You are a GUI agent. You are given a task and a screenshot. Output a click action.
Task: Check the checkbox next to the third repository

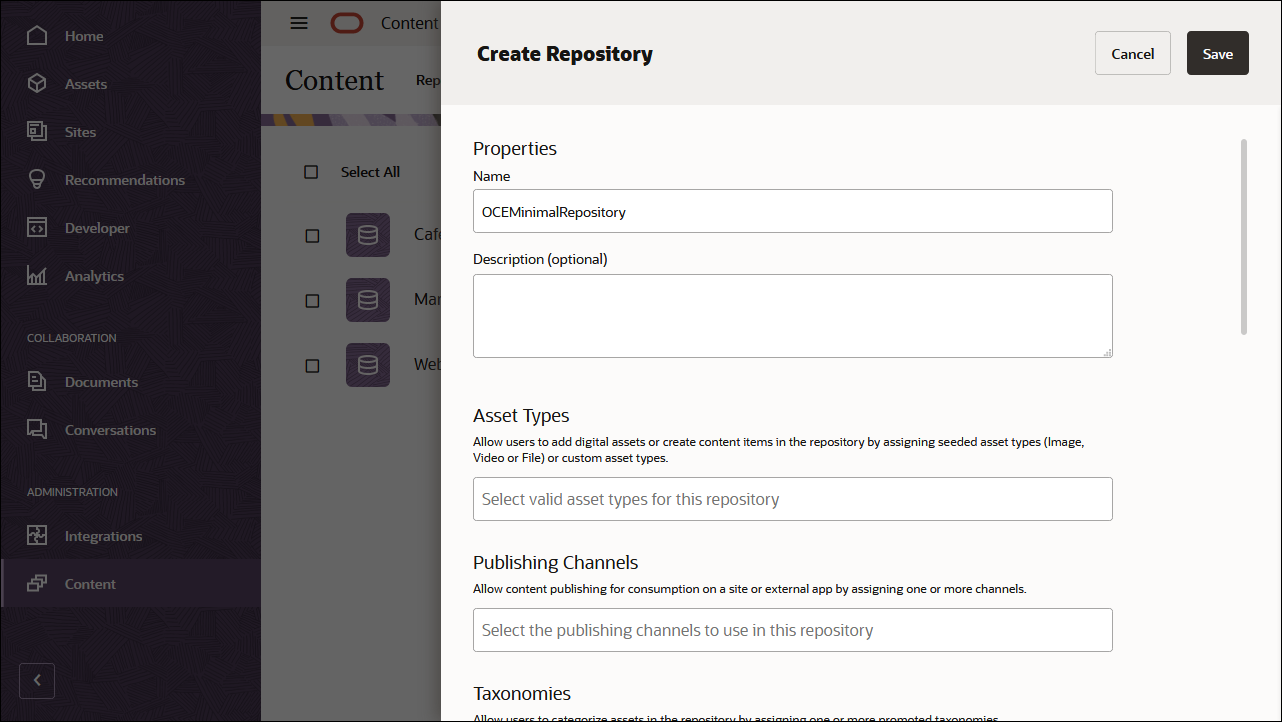click(311, 364)
